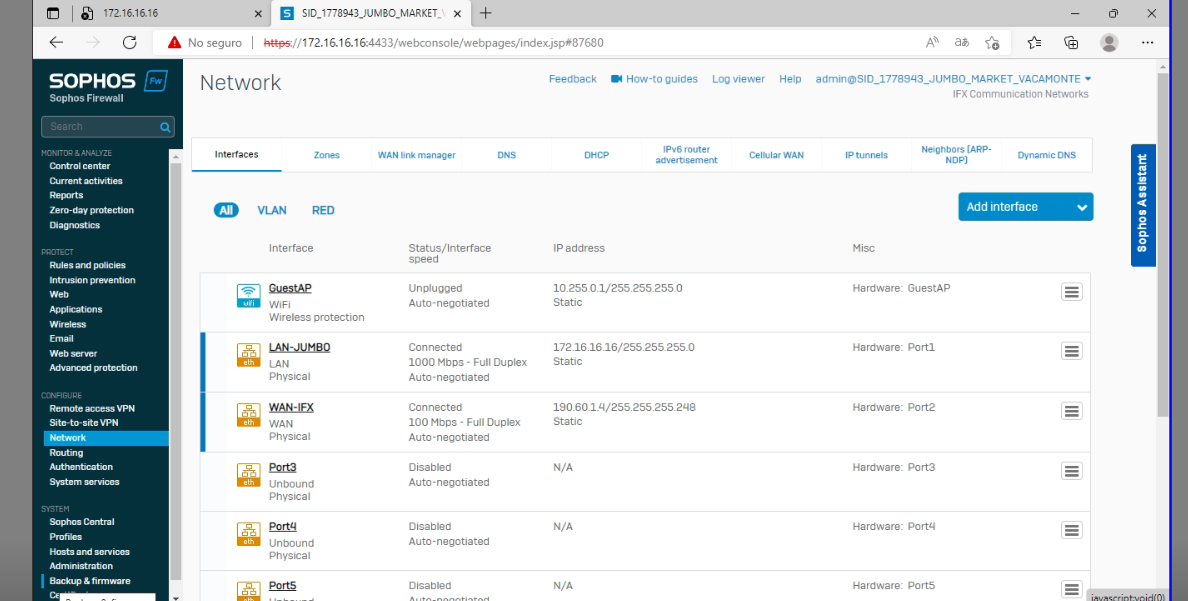Image resolution: width=1188 pixels, height=601 pixels.
Task: Click the browser profile avatar icon
Action: [1109, 42]
